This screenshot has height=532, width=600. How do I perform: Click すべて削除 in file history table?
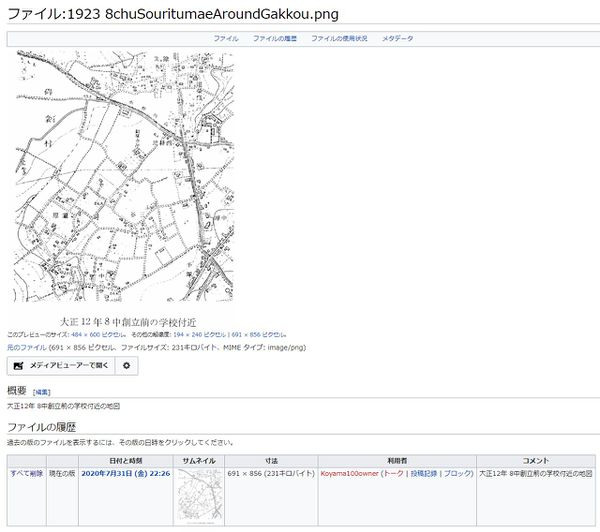[26, 471]
